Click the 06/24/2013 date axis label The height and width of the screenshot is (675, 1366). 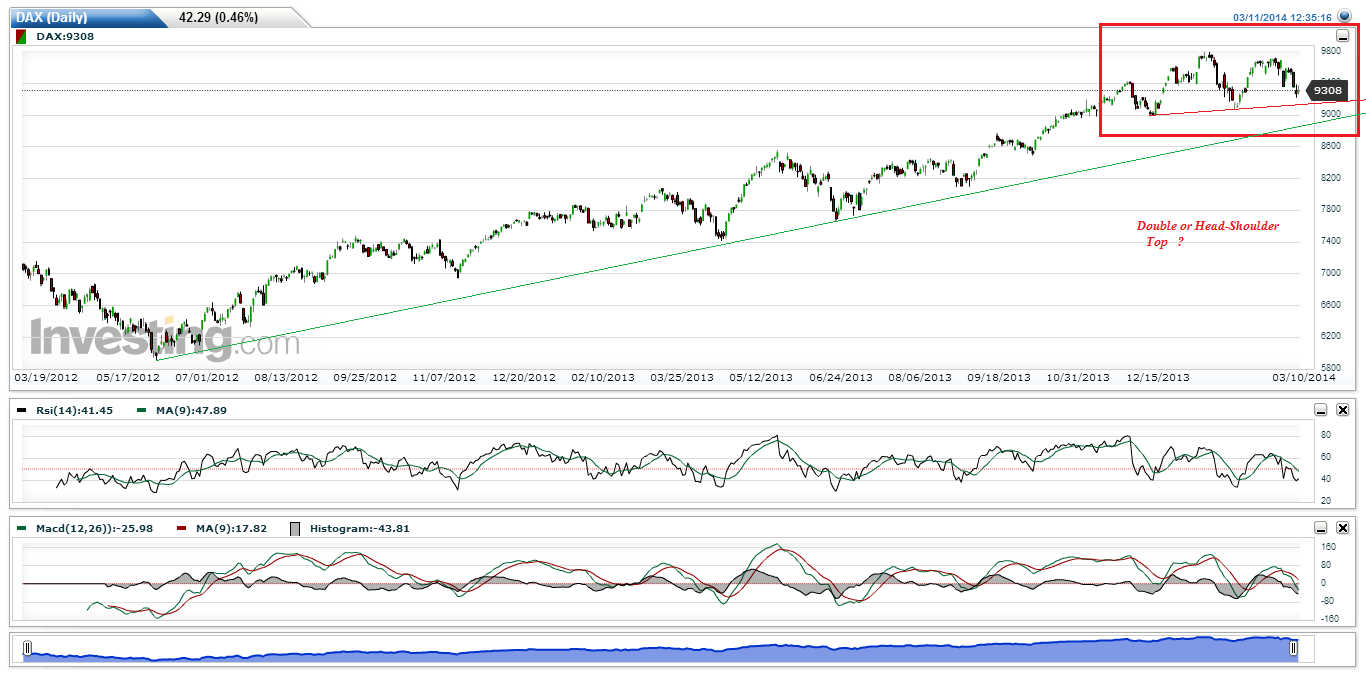coord(841,378)
